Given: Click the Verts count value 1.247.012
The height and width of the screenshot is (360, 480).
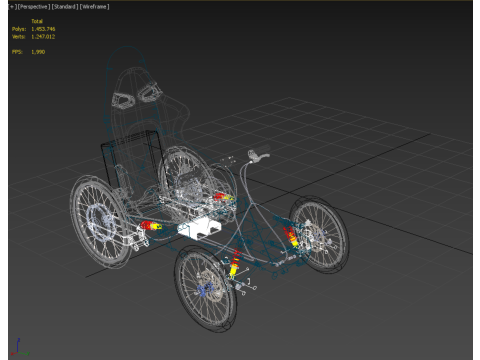Looking at the screenshot, I should (43, 37).
